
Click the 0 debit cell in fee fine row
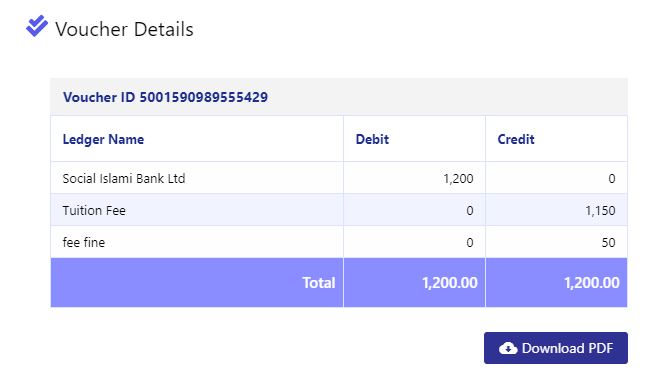469,243
